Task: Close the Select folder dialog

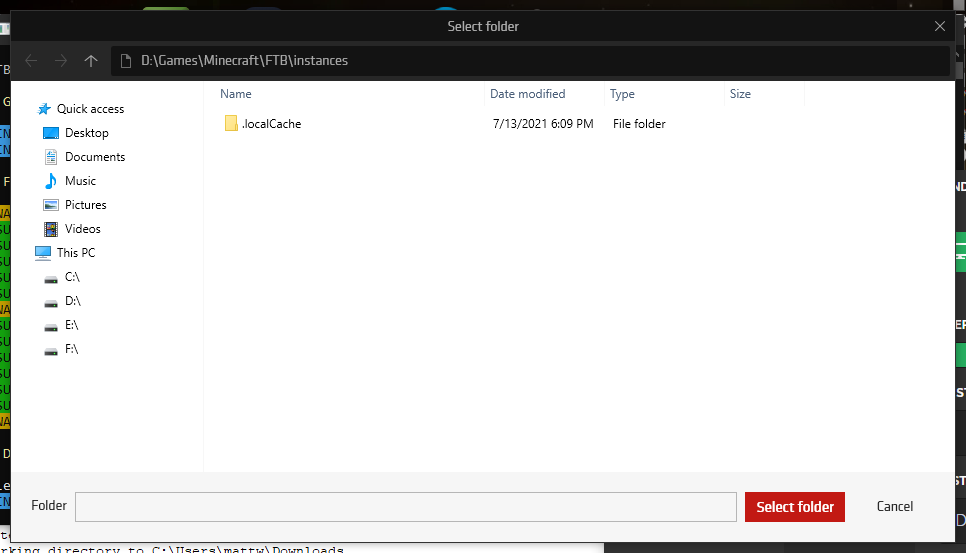Action: click(940, 26)
